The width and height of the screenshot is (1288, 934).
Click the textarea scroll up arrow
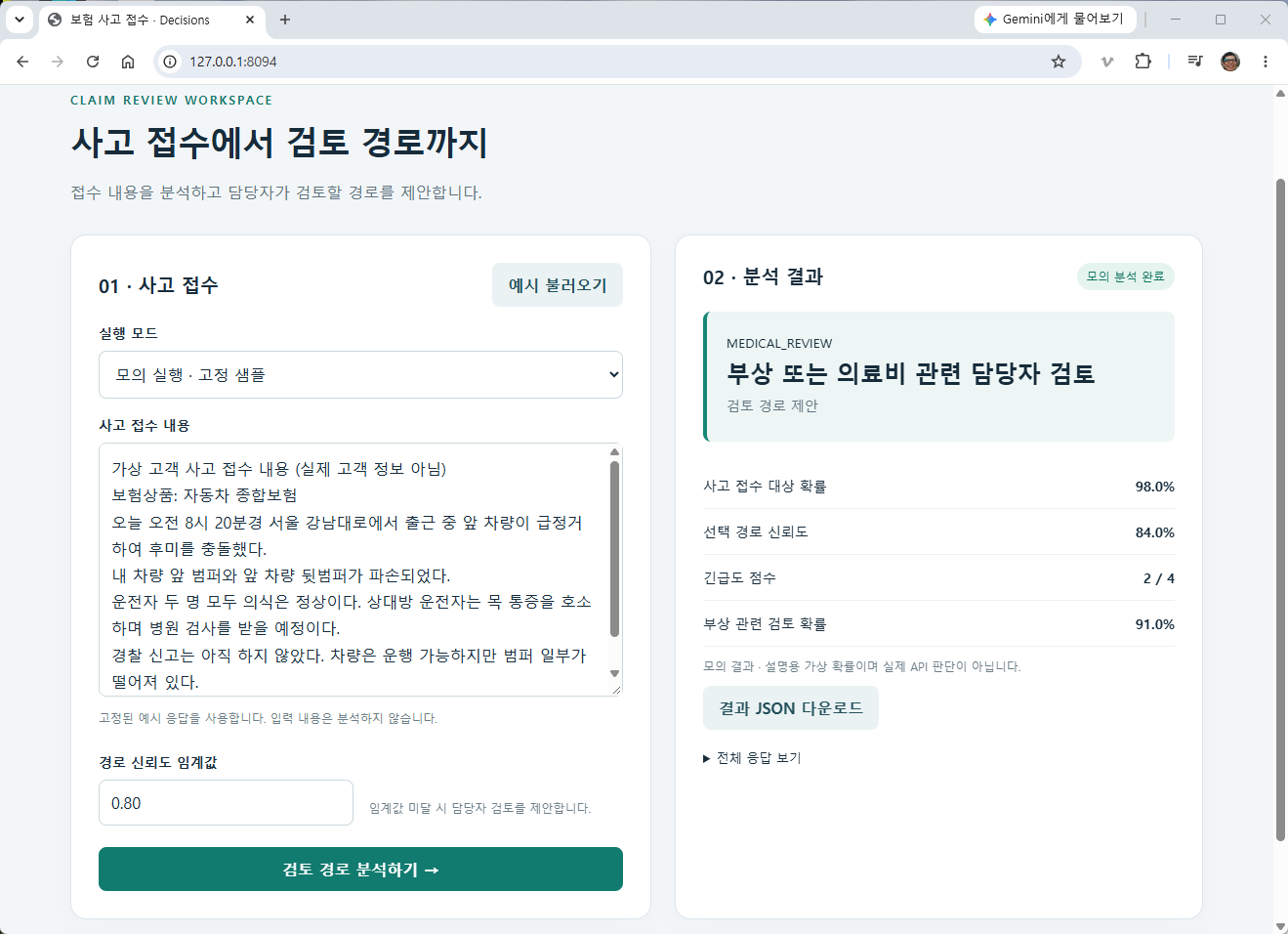coord(614,451)
